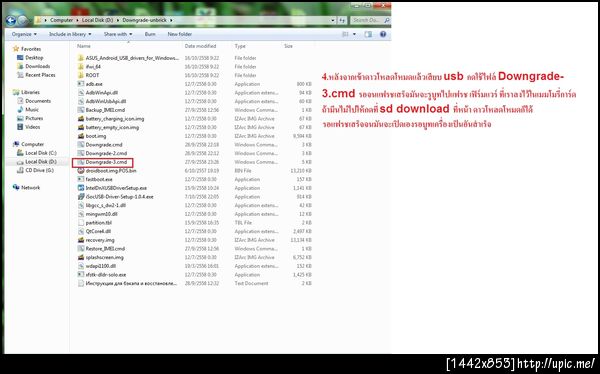
Task: Click the Burn toolbar button
Action: [150, 34]
